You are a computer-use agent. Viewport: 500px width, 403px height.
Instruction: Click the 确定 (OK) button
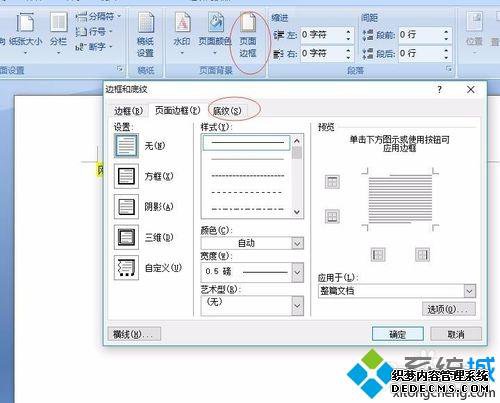tap(398, 334)
